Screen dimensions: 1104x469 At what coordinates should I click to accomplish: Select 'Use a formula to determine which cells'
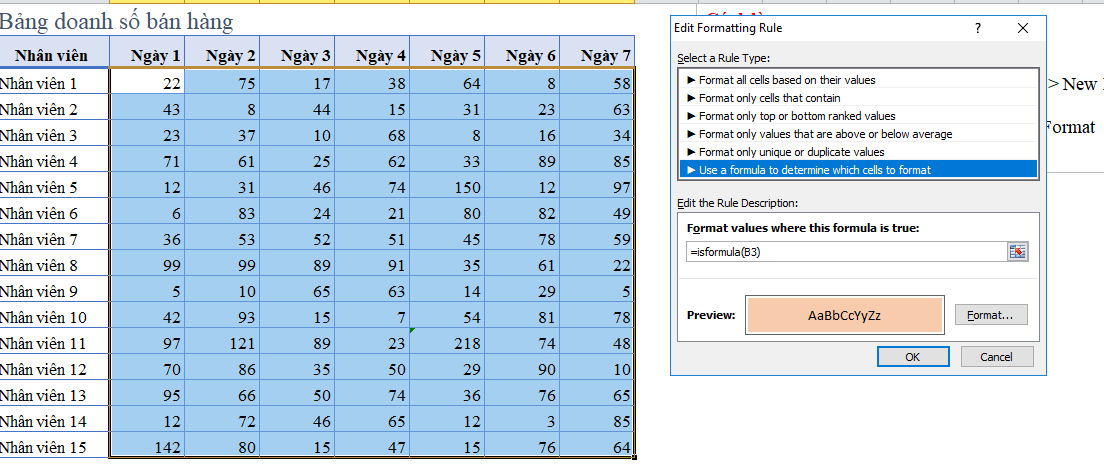(x=858, y=170)
